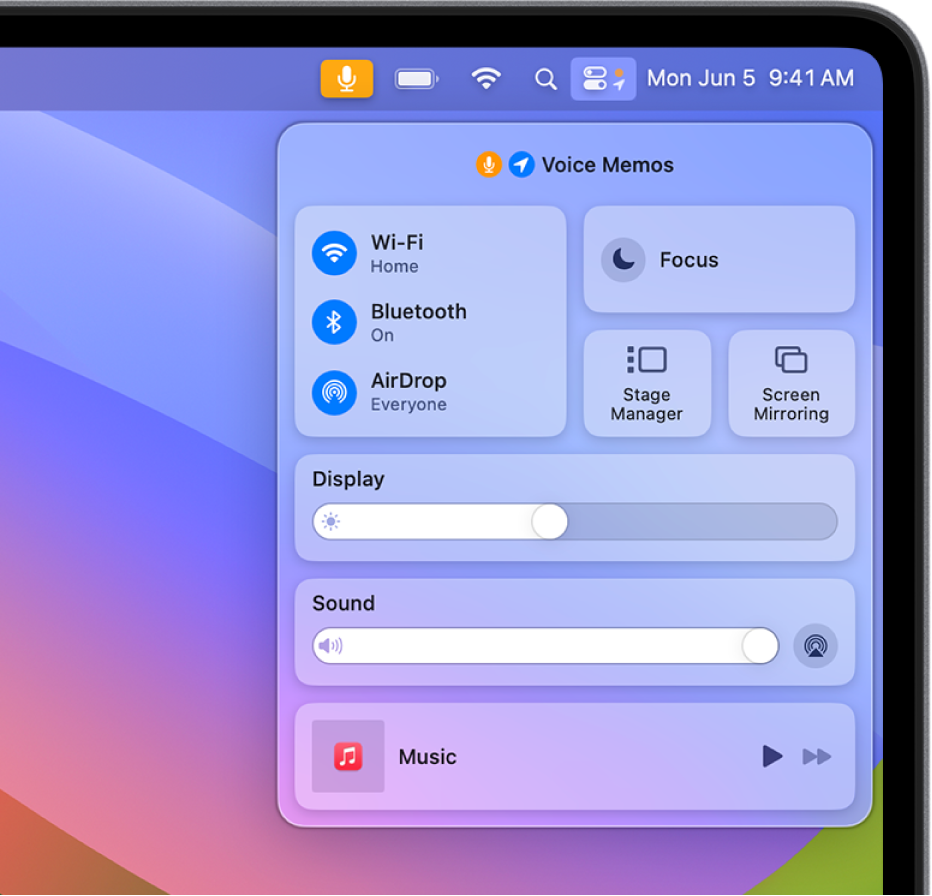Expand the Focus modes list
This screenshot has height=896, width=932.
point(689,260)
